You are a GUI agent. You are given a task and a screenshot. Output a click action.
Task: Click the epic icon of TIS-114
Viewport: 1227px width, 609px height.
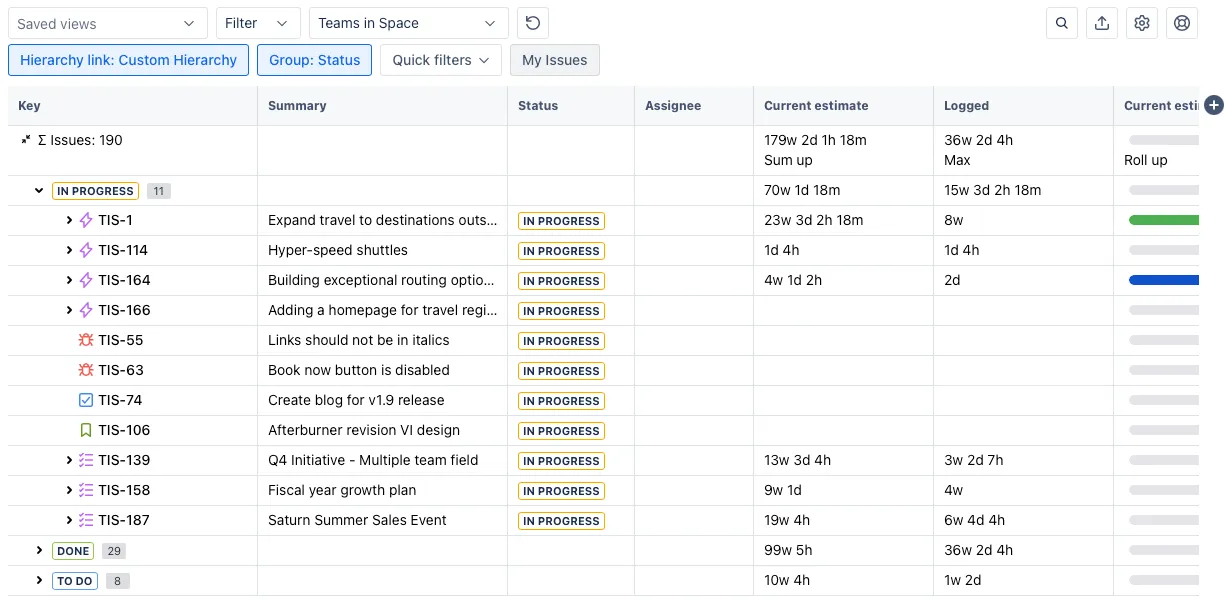[x=86, y=250]
